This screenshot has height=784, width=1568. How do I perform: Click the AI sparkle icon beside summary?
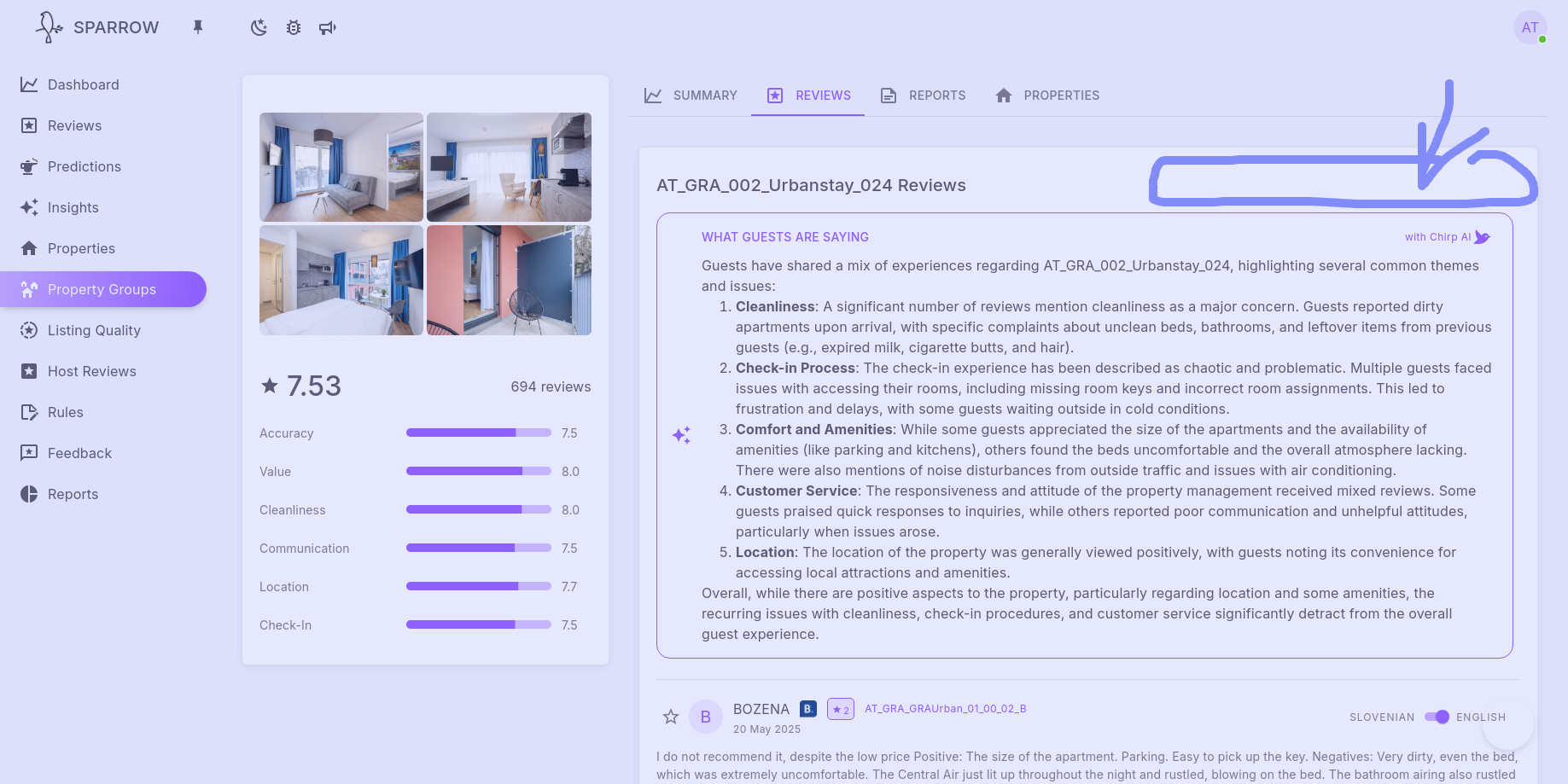point(681,435)
